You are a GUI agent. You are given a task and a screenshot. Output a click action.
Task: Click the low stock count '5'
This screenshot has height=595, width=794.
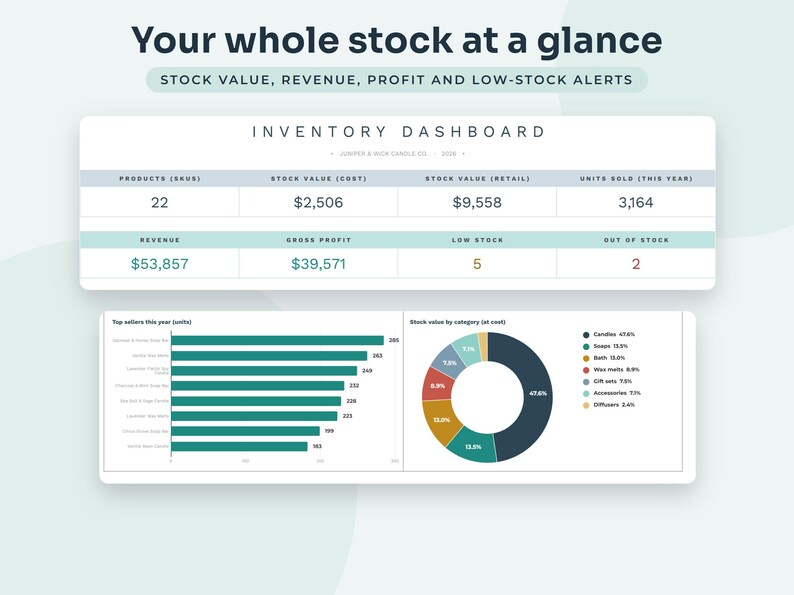pyautogui.click(x=477, y=264)
